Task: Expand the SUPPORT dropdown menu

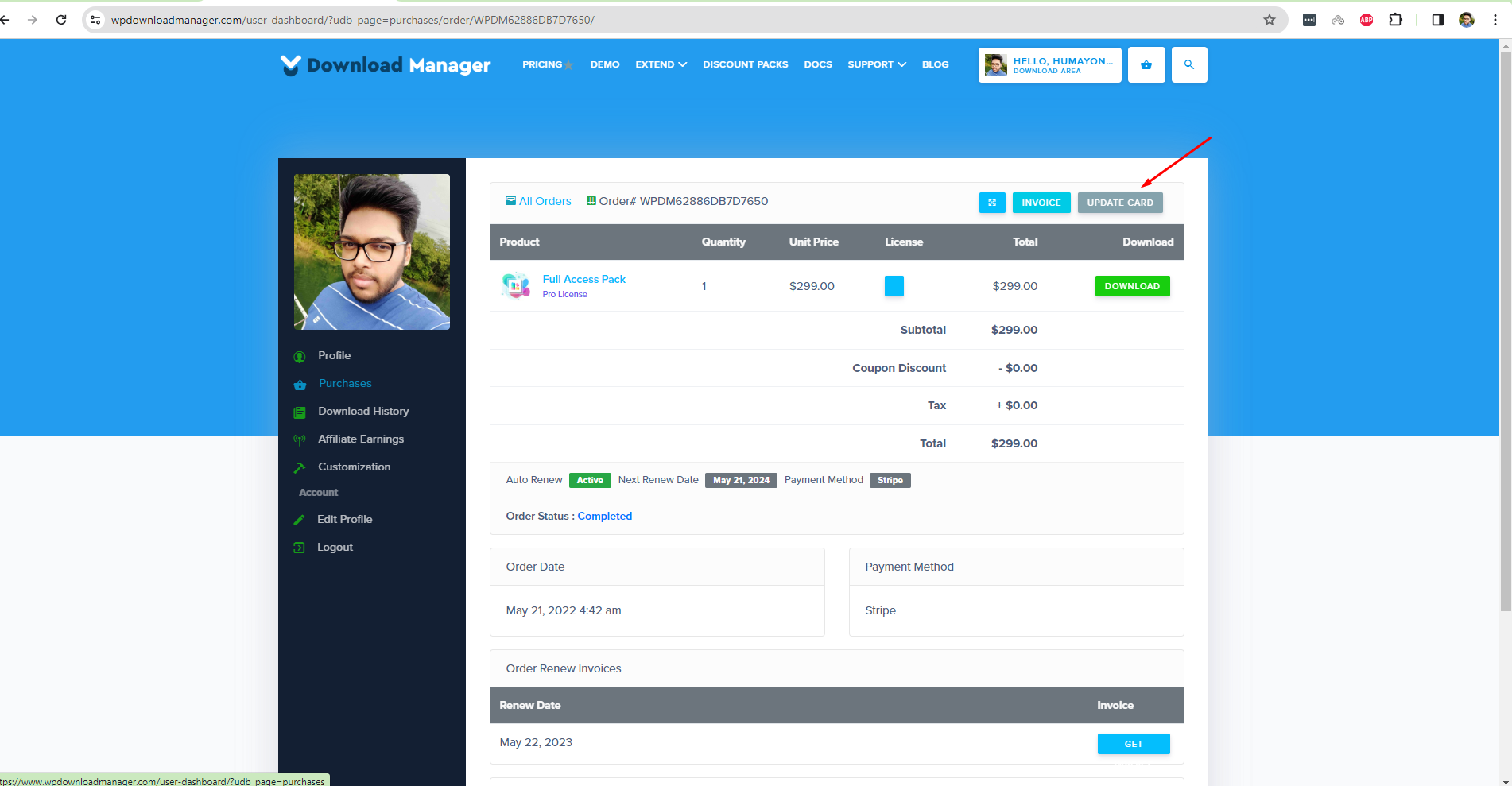Action: (877, 64)
